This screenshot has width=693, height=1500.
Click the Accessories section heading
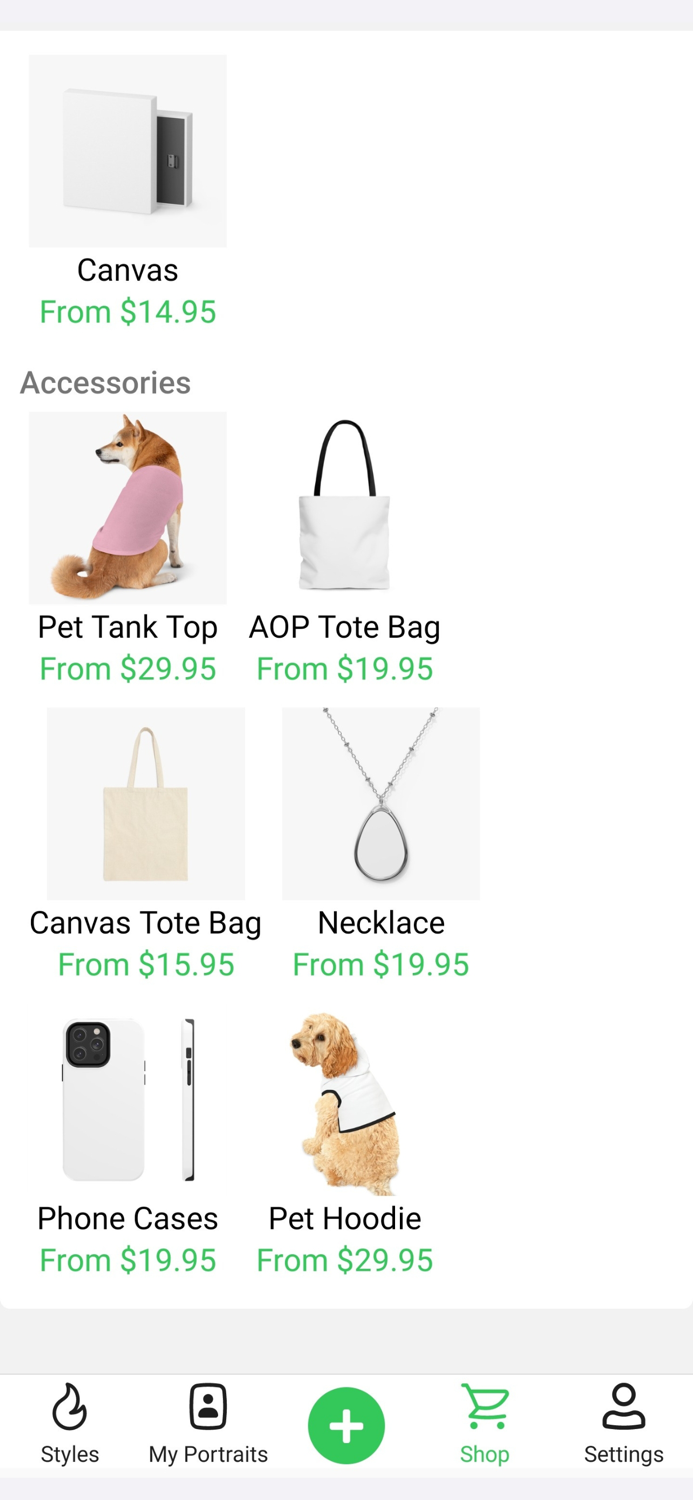pos(105,383)
